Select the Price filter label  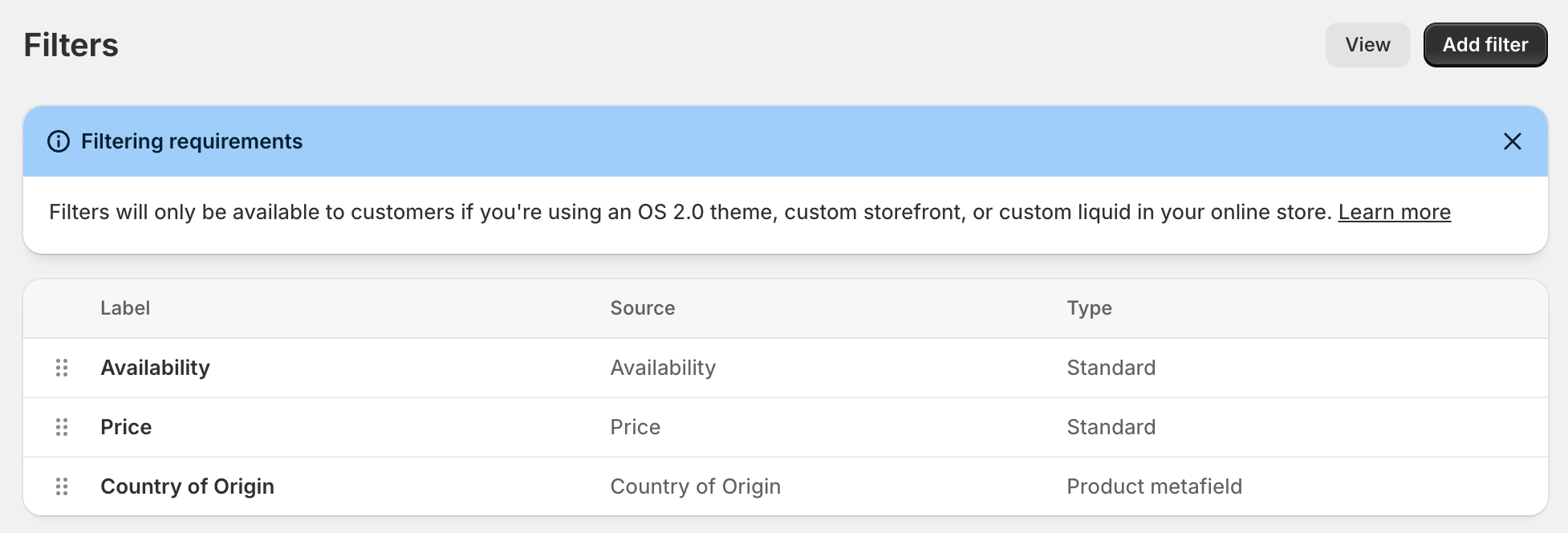tap(126, 427)
